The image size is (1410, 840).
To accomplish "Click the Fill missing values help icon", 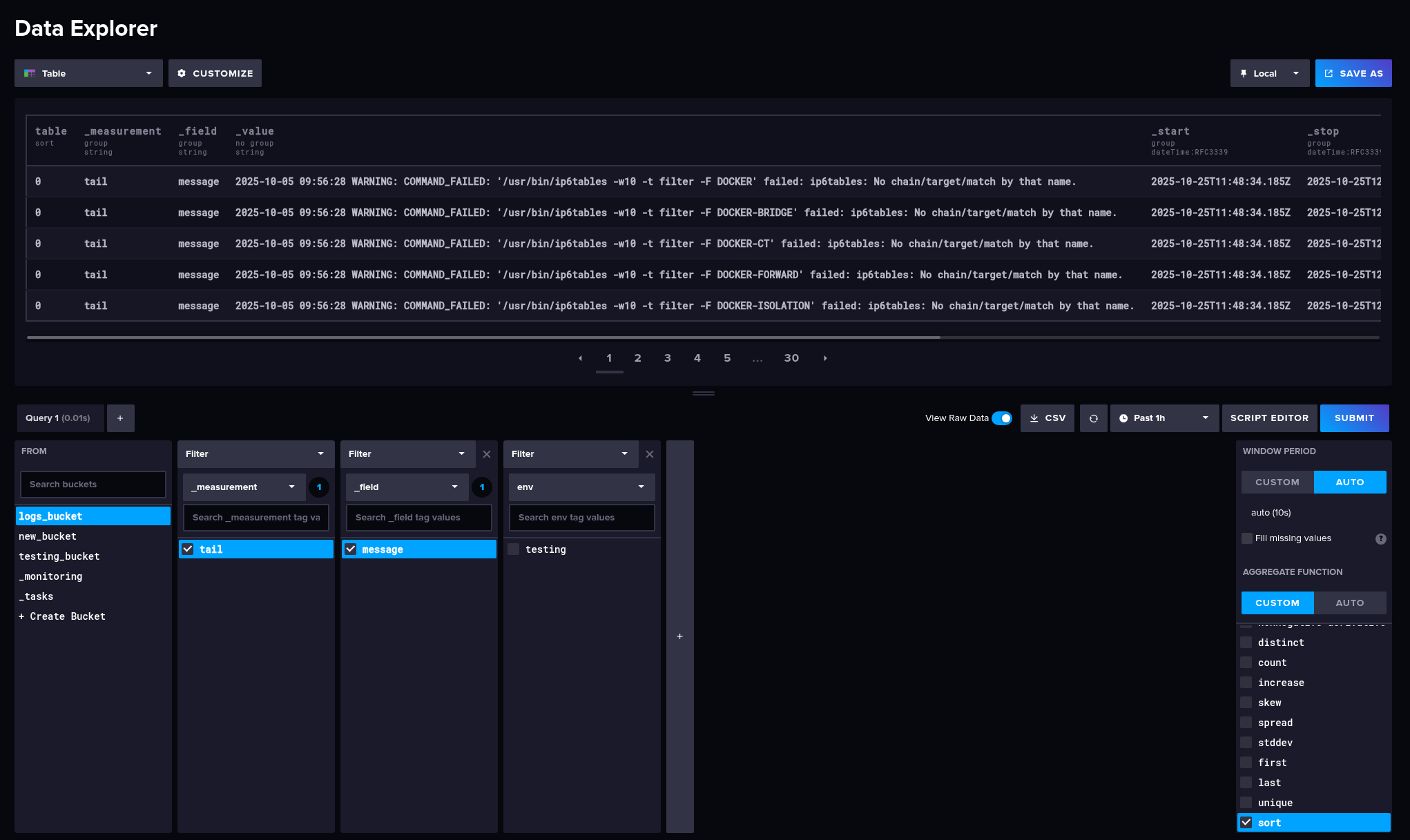I will (x=1380, y=539).
